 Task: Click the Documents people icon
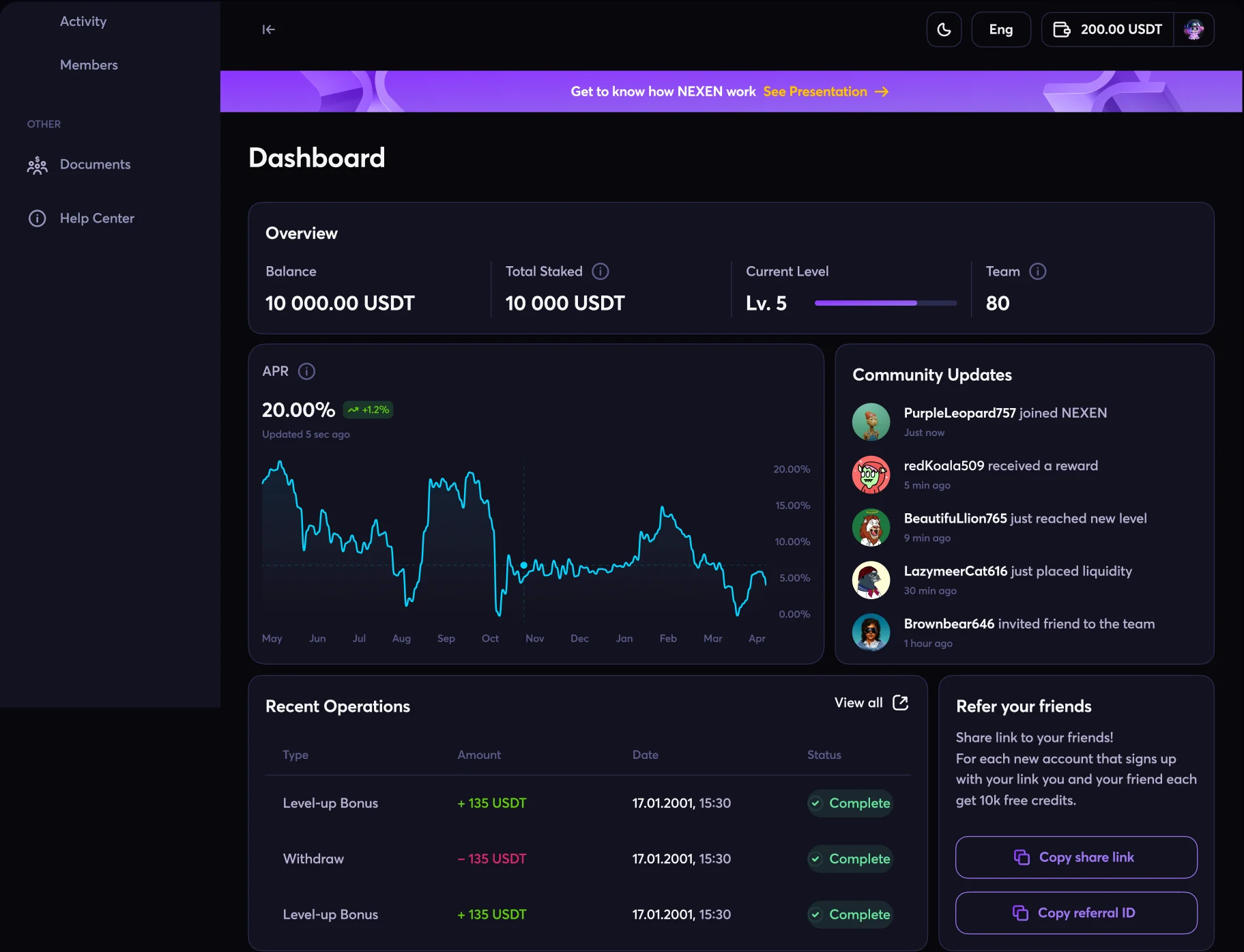coord(37,165)
